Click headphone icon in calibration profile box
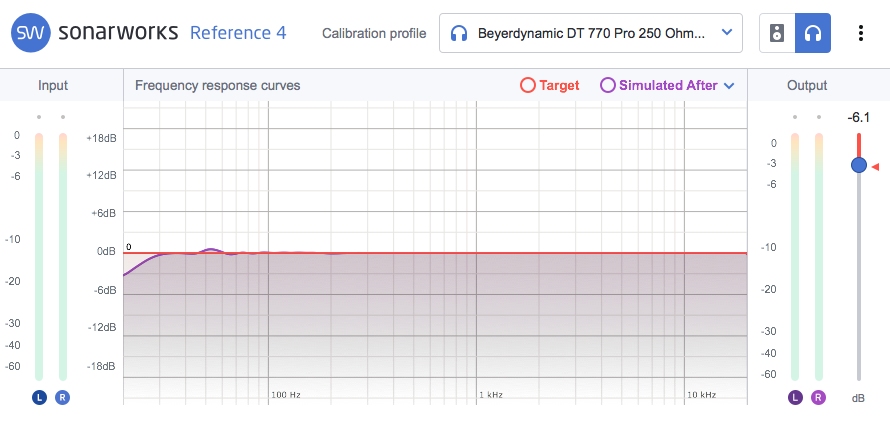 coord(459,33)
